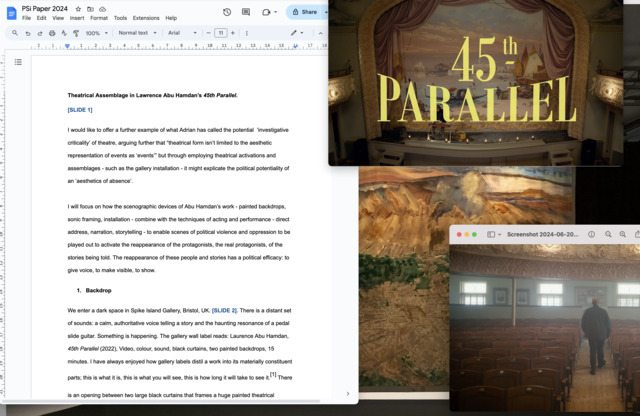Open Preview's sidebar view menu chevron
This screenshot has height=416, width=640.
click(x=499, y=235)
